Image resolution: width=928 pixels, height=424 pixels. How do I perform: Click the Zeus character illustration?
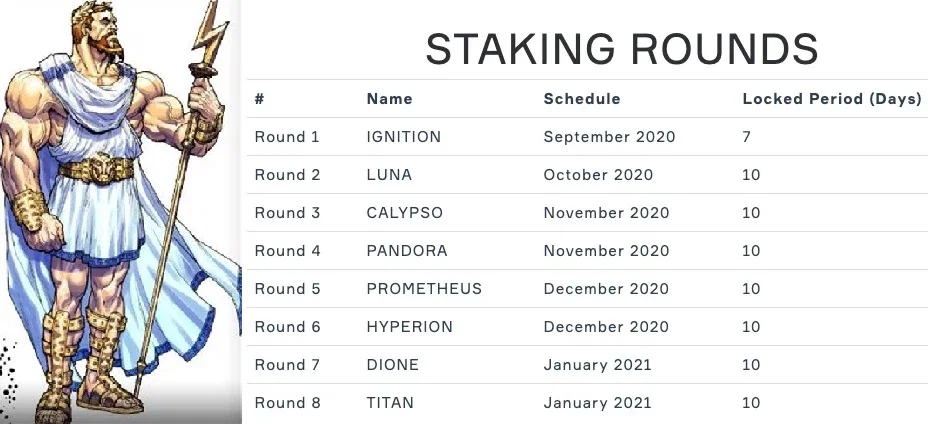point(118,212)
